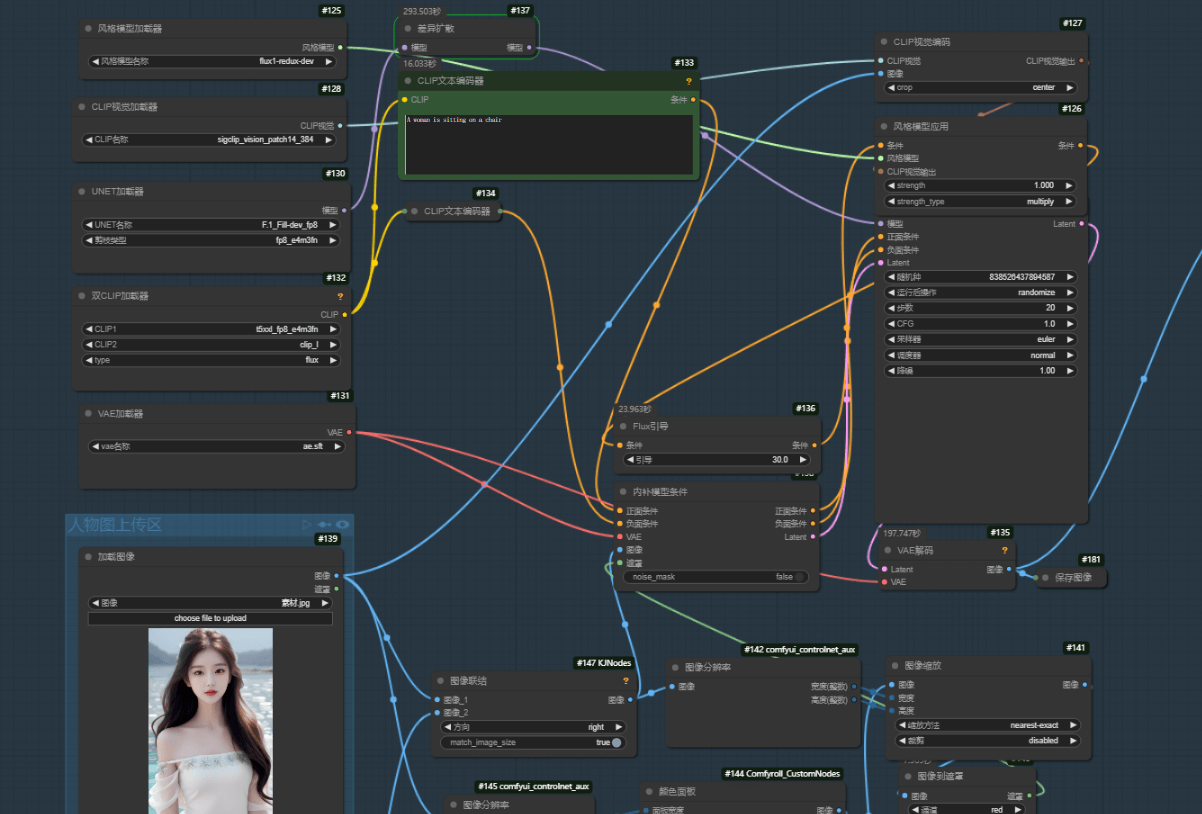This screenshot has height=814, width=1202.
Task: Increase 步数 value with its right arrow
Action: tap(1069, 309)
